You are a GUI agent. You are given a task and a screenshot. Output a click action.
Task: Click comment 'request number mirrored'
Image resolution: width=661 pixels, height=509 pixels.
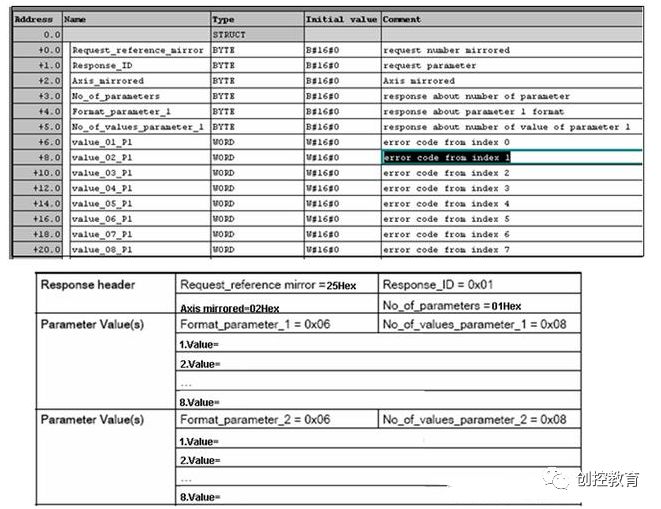[446, 50]
